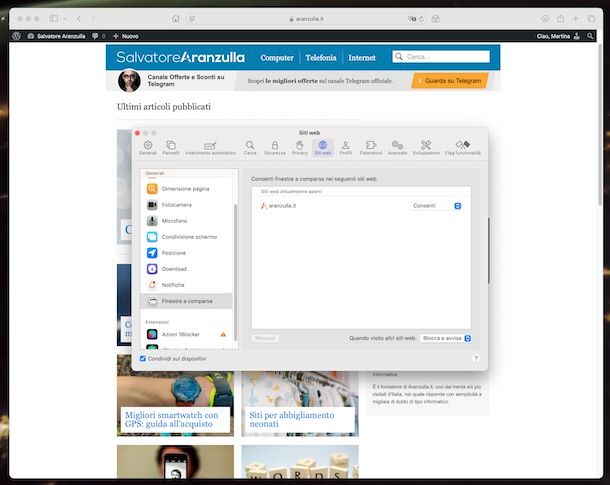Click the Safari page vertical scrollbar
610x485 pixels.
pos(600,124)
